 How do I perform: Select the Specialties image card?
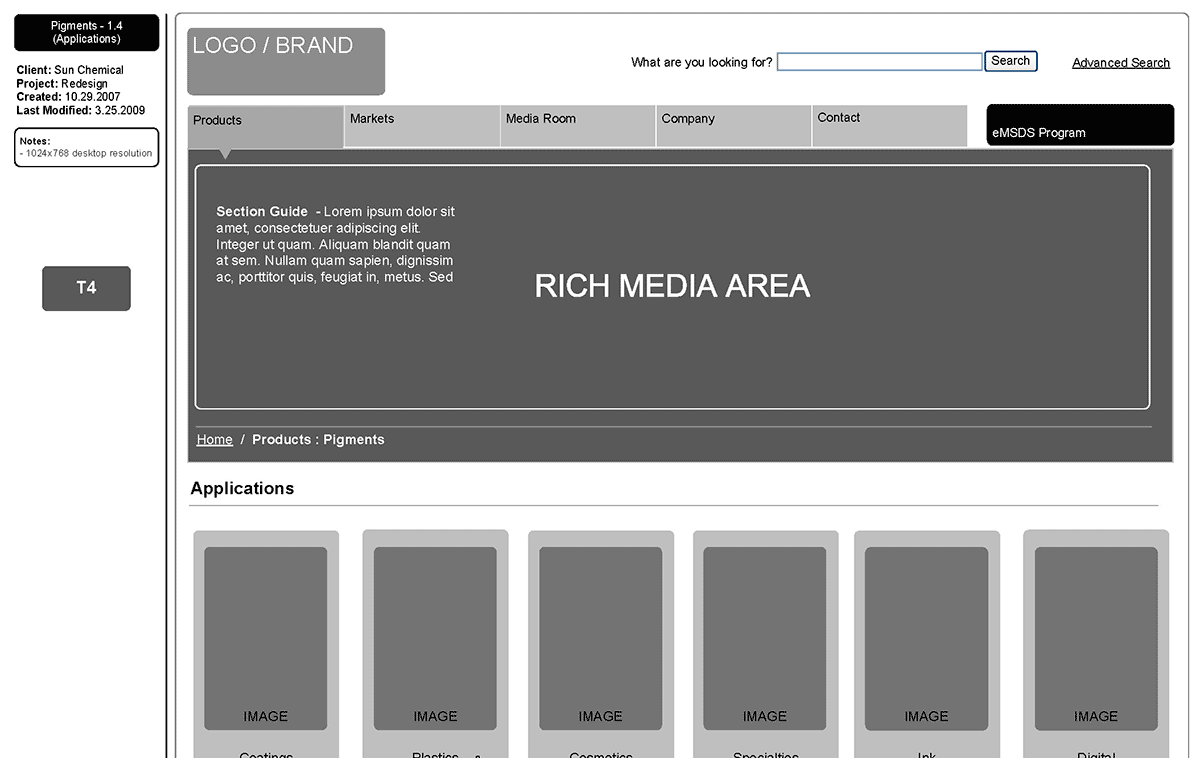click(x=765, y=638)
